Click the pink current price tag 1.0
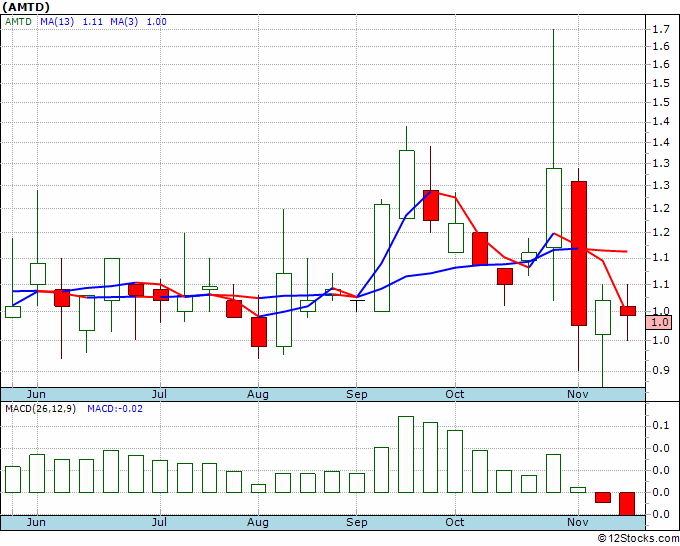The image size is (680, 546). click(659, 322)
